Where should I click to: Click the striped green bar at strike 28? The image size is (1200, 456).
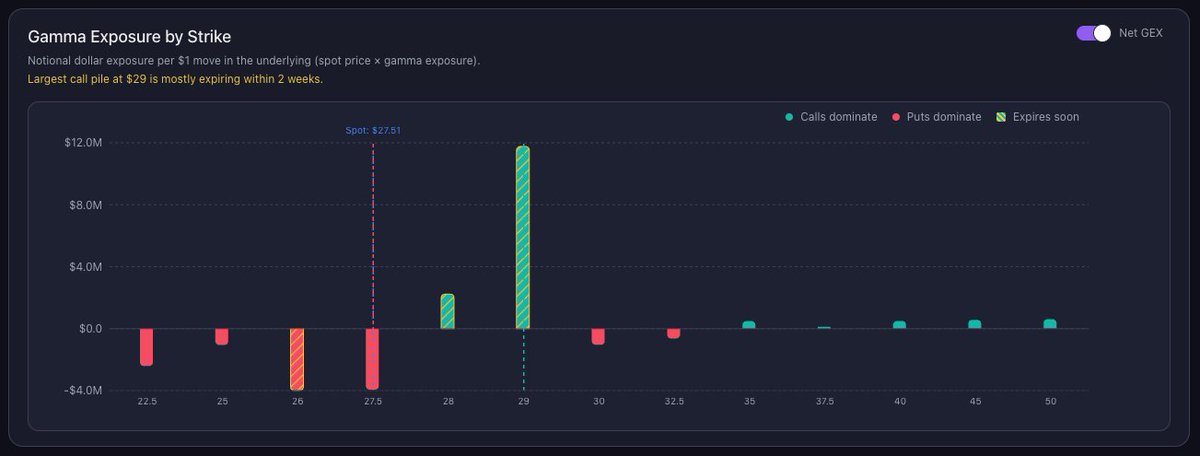[448, 311]
